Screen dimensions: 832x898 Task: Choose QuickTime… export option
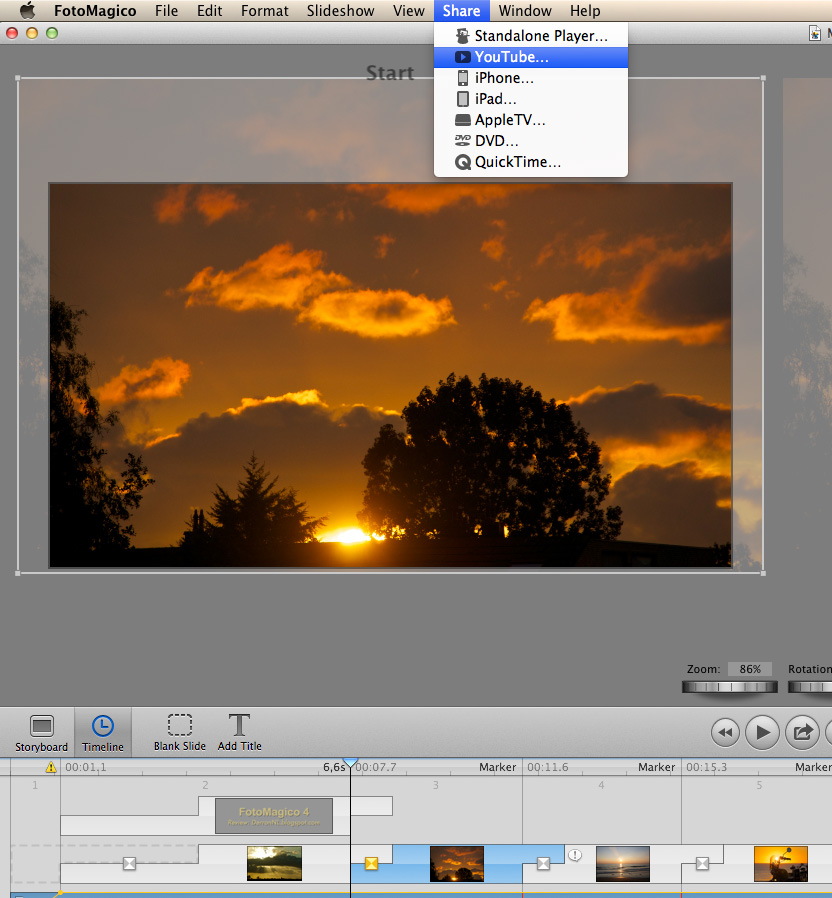531,162
